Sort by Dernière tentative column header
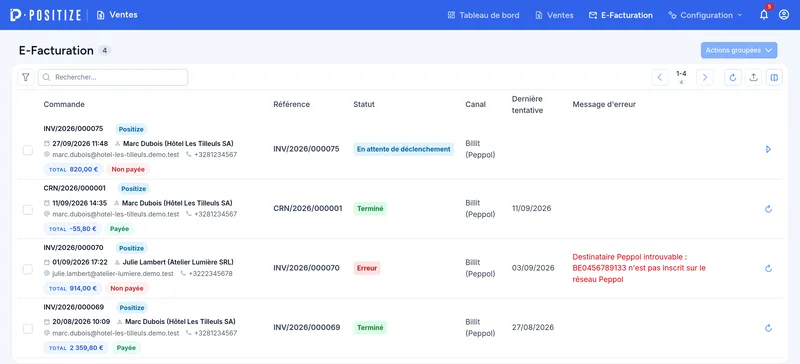This screenshot has width=800, height=364. 527,104
